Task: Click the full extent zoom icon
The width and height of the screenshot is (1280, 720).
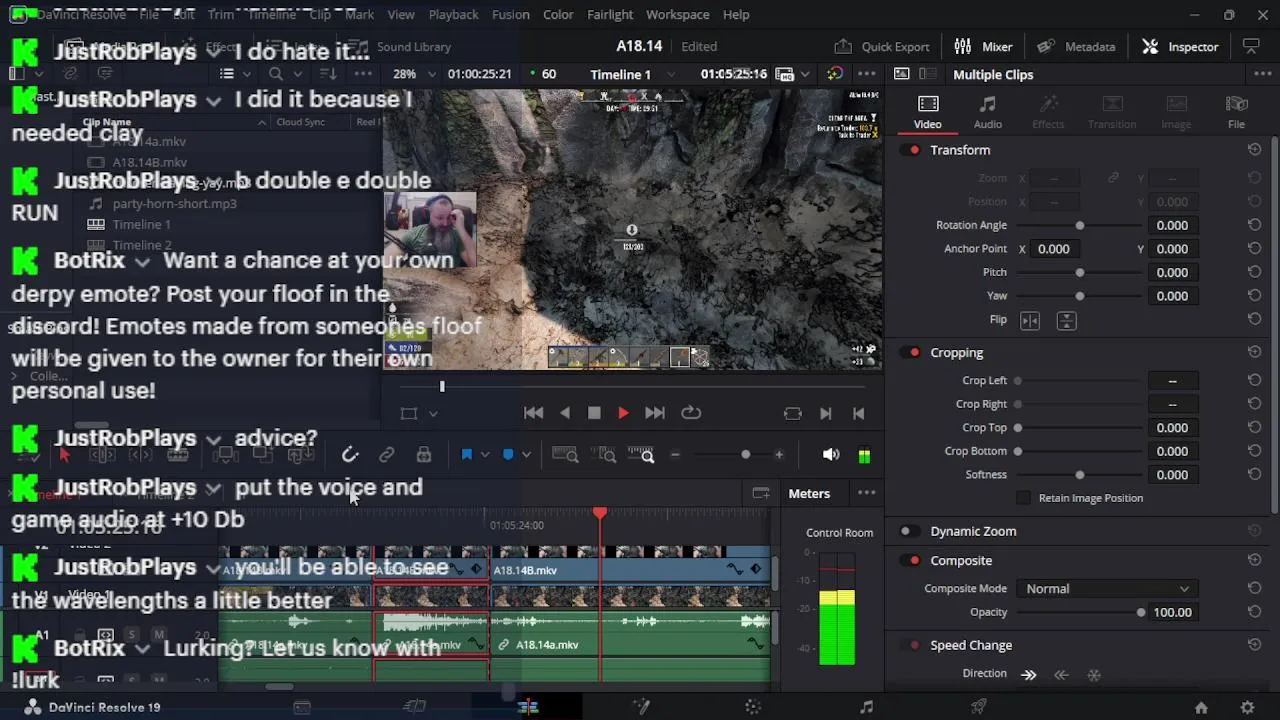Action: pyautogui.click(x=565, y=455)
